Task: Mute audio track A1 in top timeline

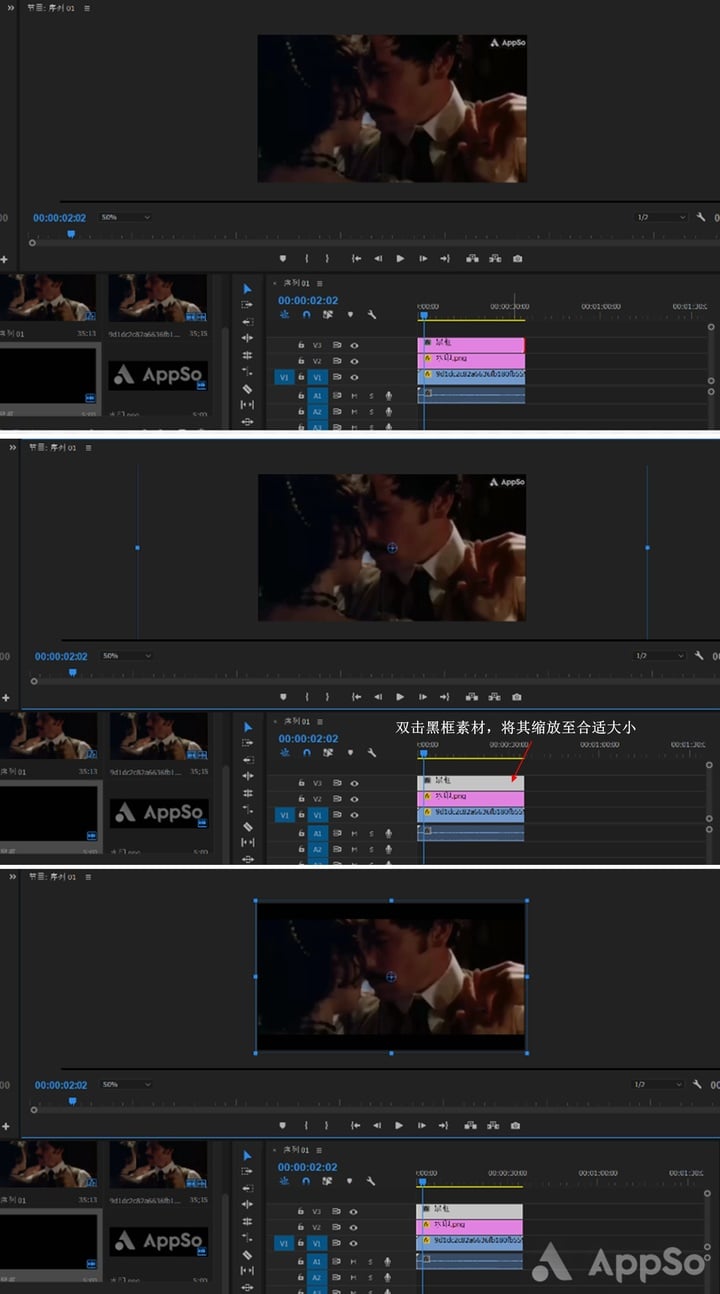Action: click(354, 396)
